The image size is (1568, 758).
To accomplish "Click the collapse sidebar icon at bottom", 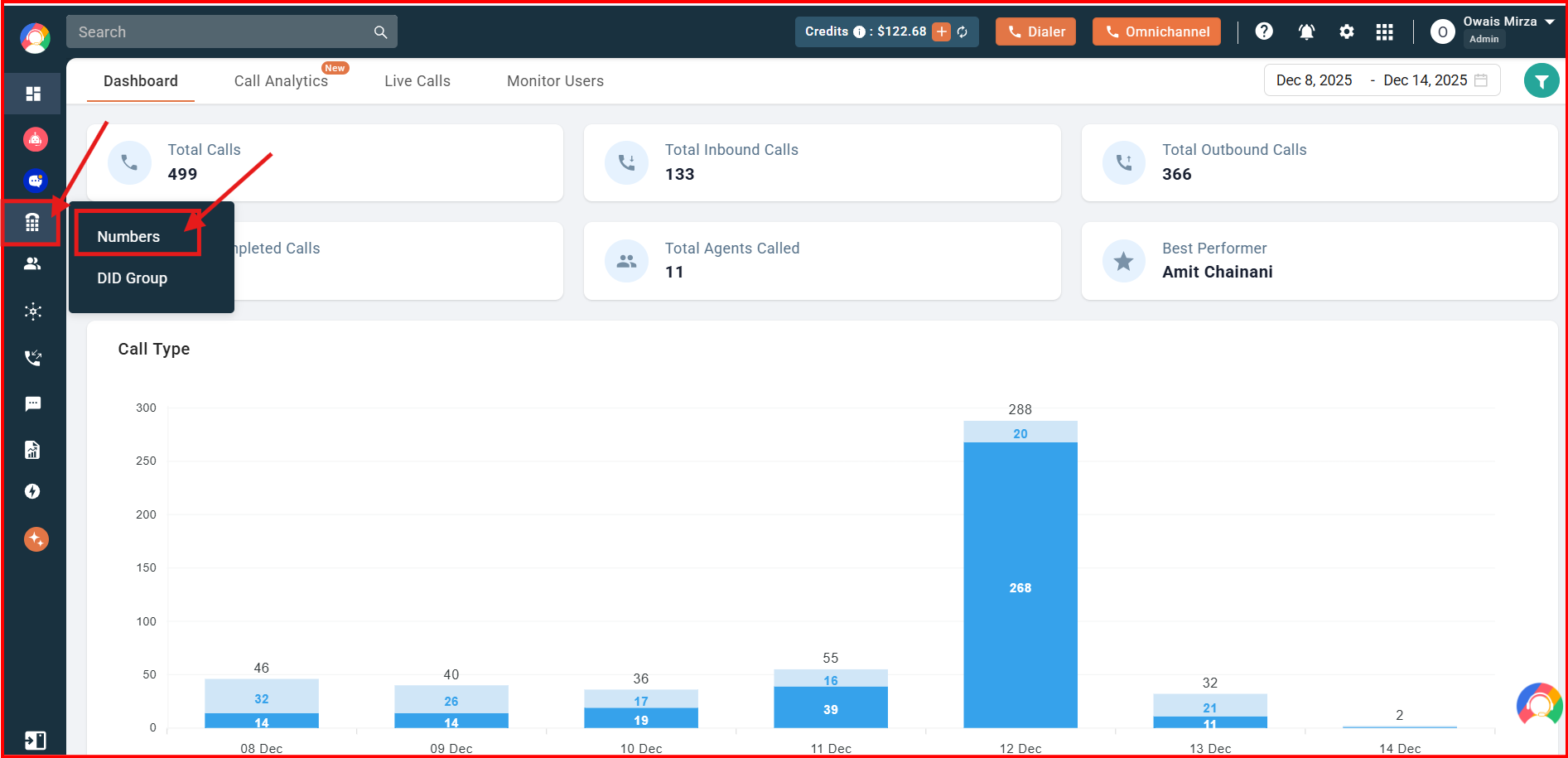I will click(35, 741).
